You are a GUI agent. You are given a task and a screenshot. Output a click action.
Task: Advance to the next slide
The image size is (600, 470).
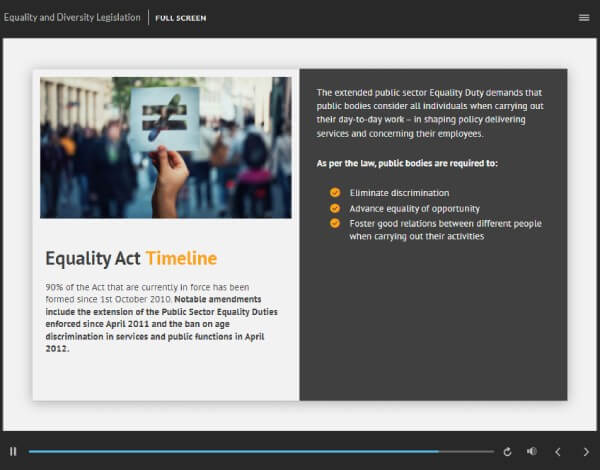[x=586, y=452]
